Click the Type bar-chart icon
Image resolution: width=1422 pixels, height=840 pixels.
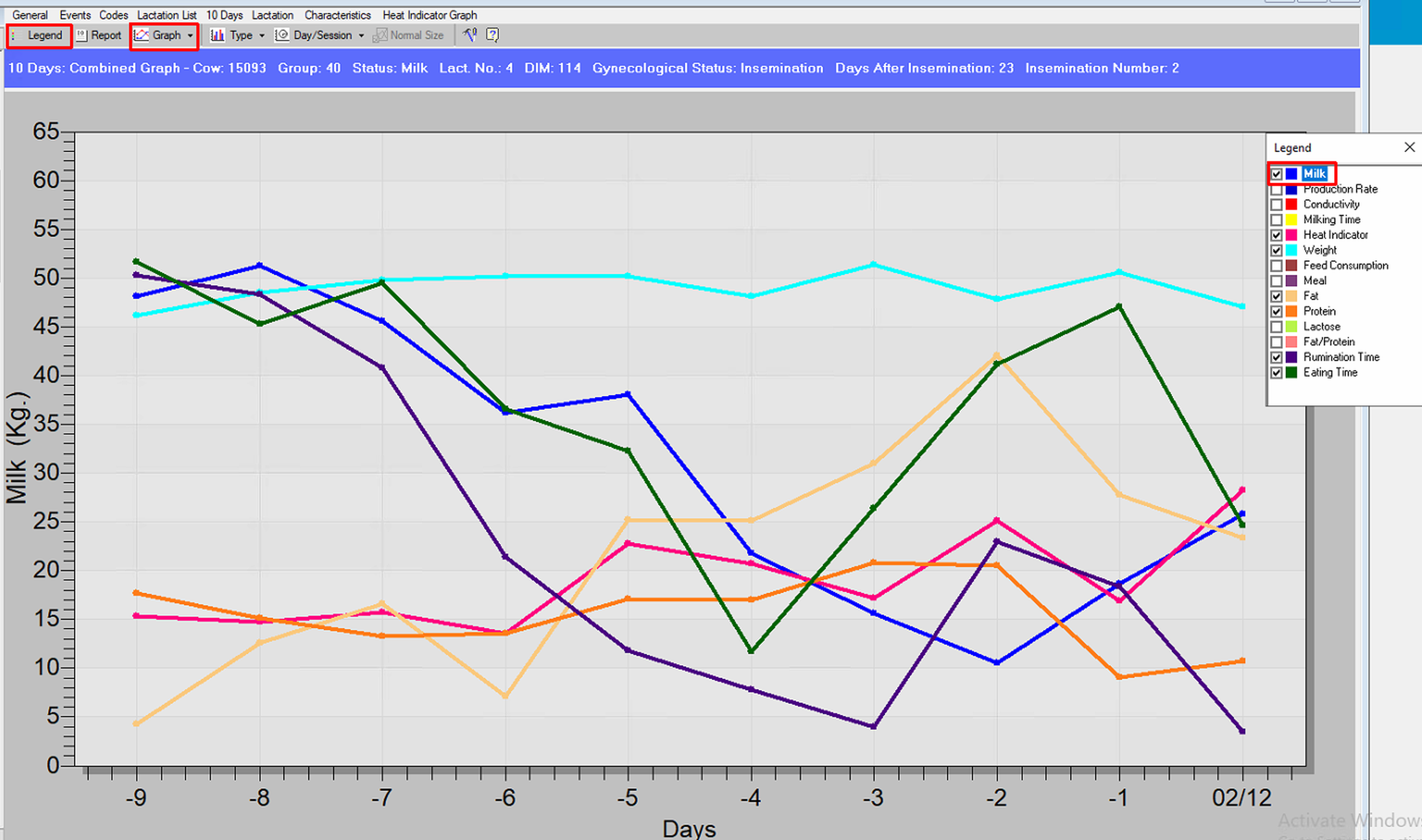(x=217, y=36)
